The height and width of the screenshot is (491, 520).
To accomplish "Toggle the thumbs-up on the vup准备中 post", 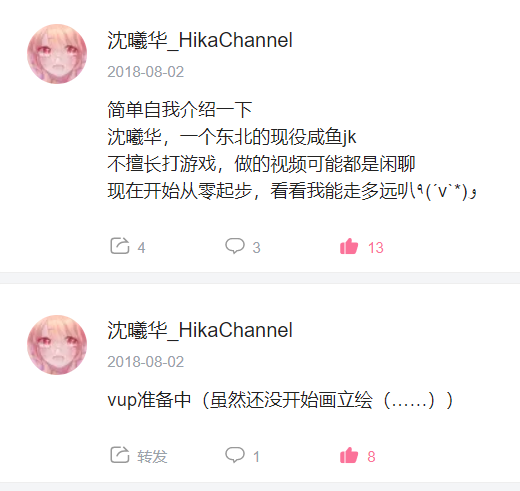I will (x=349, y=455).
